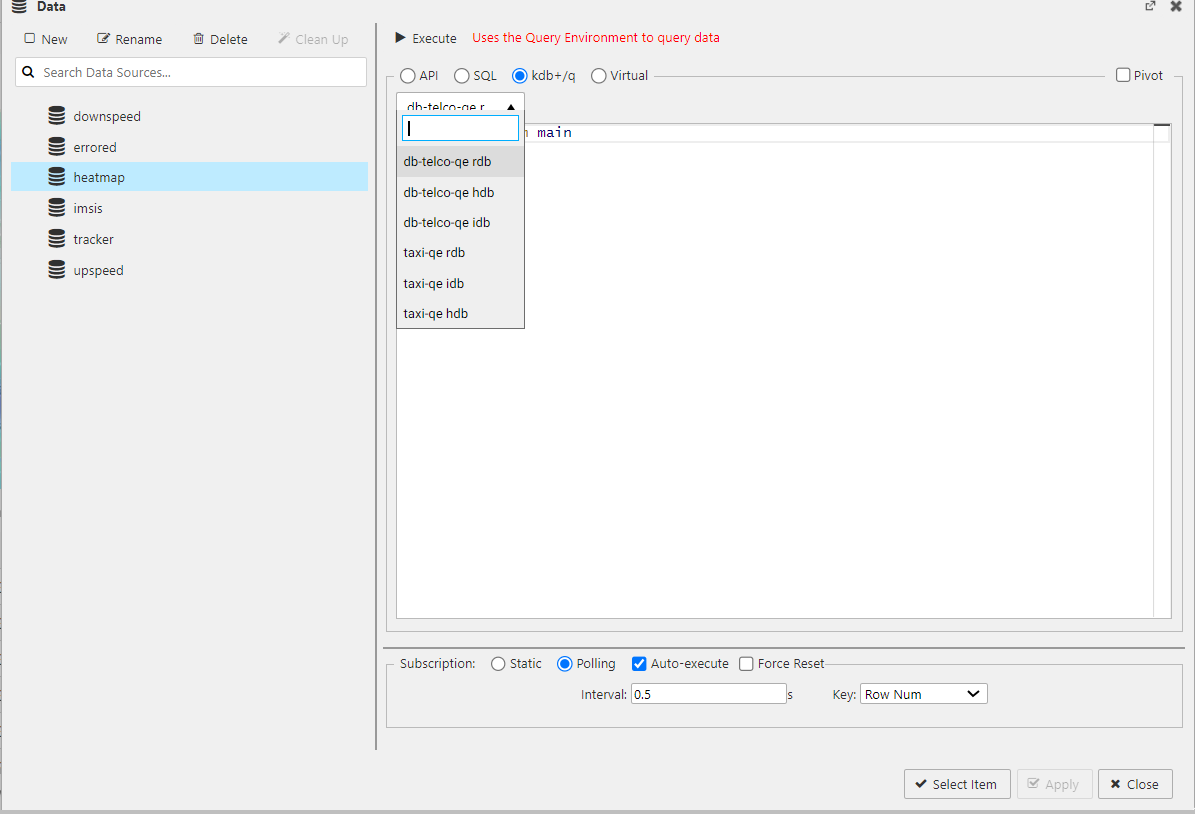Pick taxi-qe rdb connection
Image resolution: width=1195 pixels, height=814 pixels.
[434, 252]
